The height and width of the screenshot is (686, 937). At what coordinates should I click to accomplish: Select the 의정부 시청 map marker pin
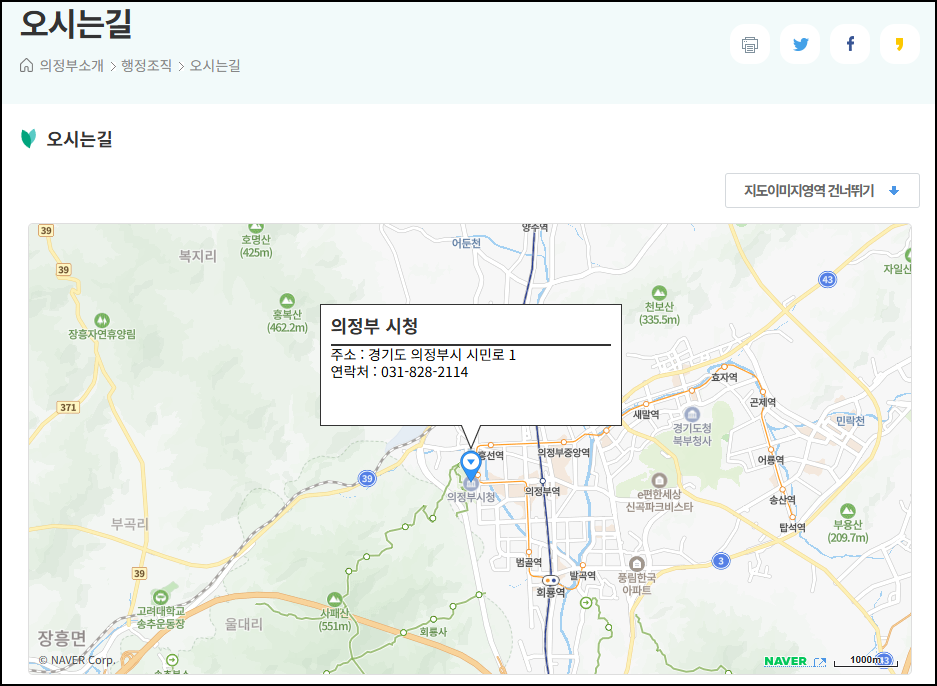click(x=470, y=463)
